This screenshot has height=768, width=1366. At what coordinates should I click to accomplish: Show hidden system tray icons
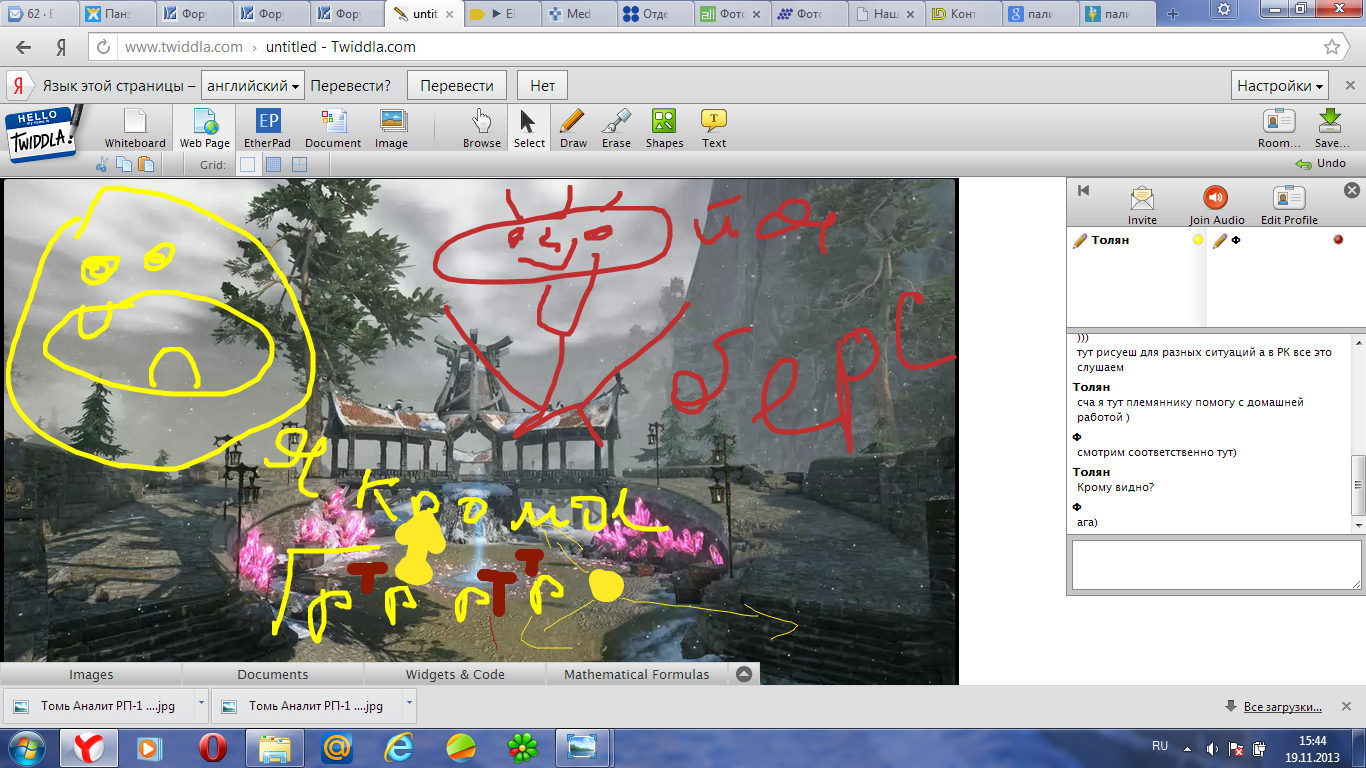point(1187,747)
